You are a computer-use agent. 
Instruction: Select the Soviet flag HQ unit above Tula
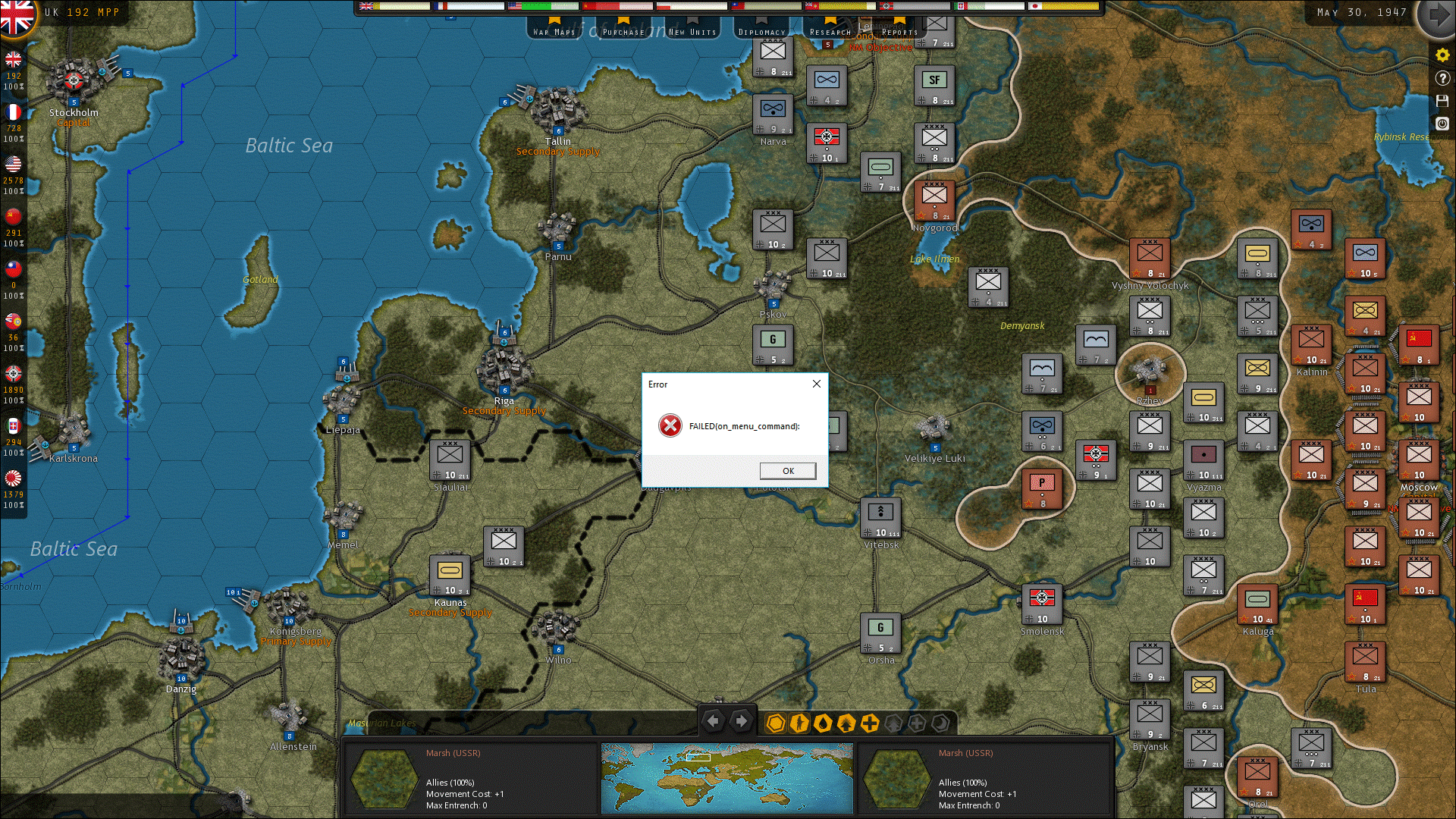point(1365,604)
